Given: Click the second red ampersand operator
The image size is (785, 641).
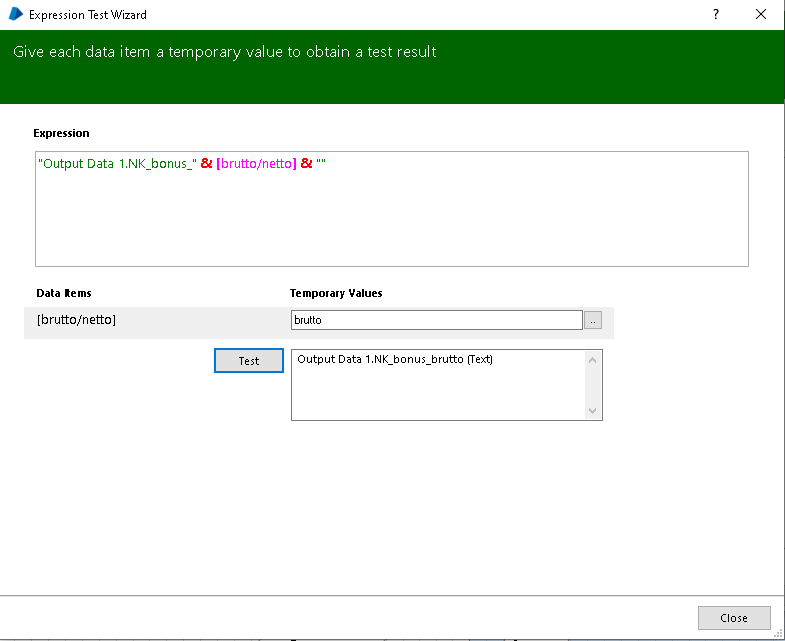Looking at the screenshot, I should 306,164.
